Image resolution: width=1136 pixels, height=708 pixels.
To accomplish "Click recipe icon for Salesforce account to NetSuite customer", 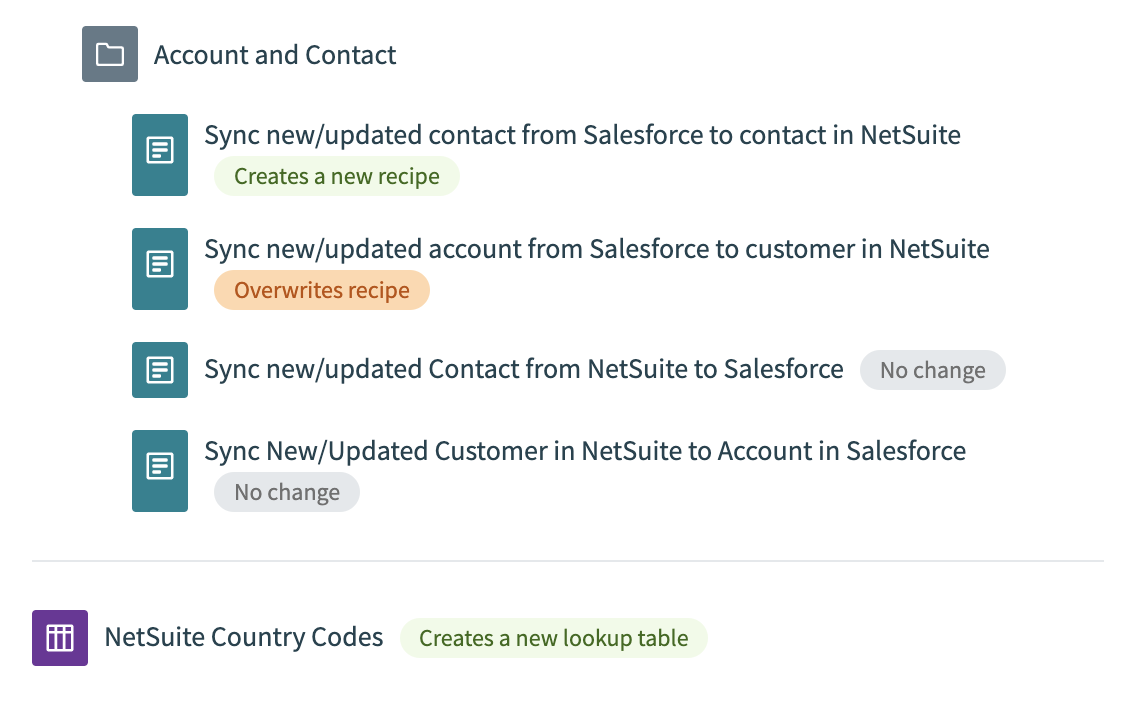I will [160, 269].
